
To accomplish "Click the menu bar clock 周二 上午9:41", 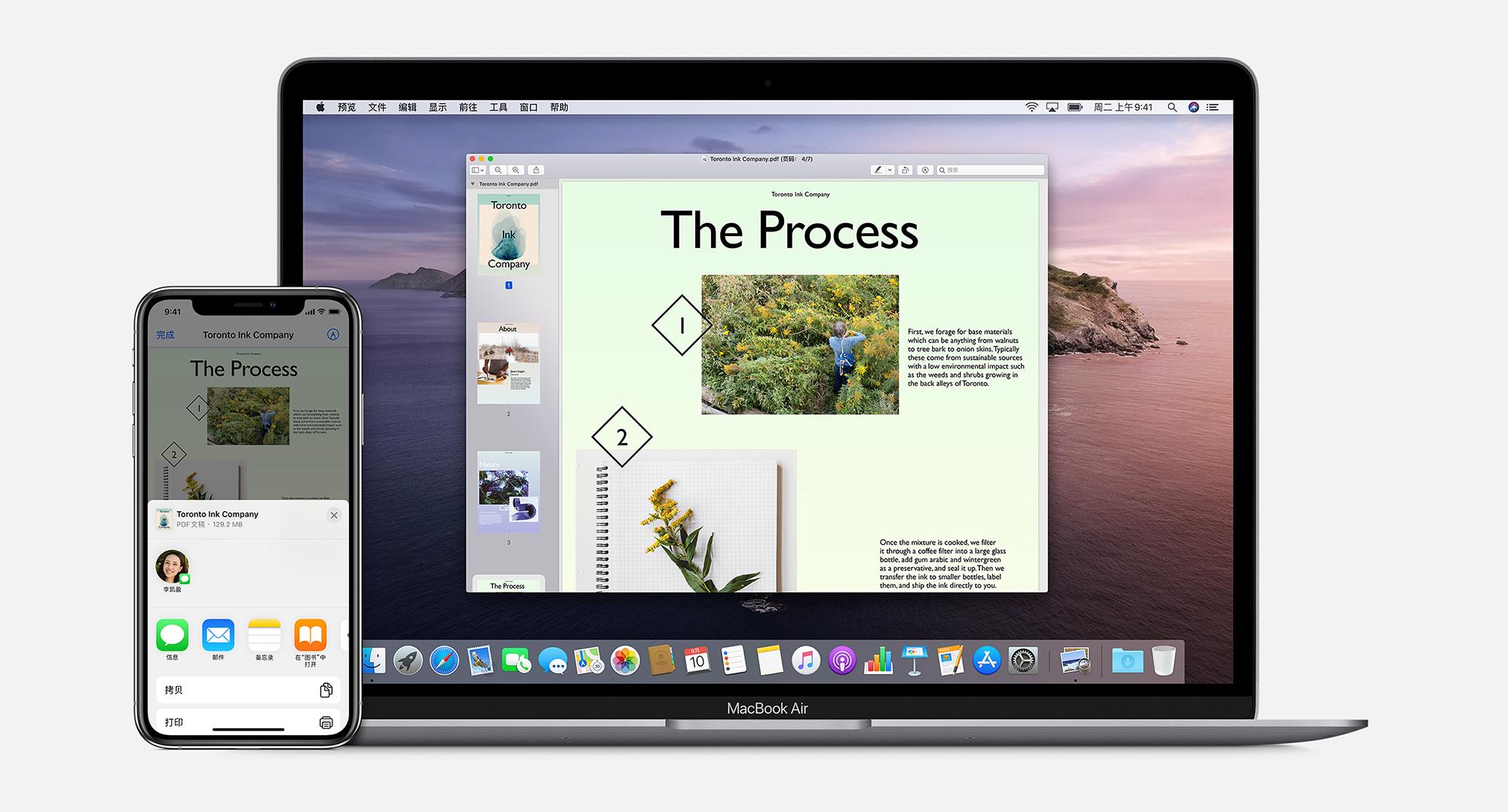I will (1123, 107).
